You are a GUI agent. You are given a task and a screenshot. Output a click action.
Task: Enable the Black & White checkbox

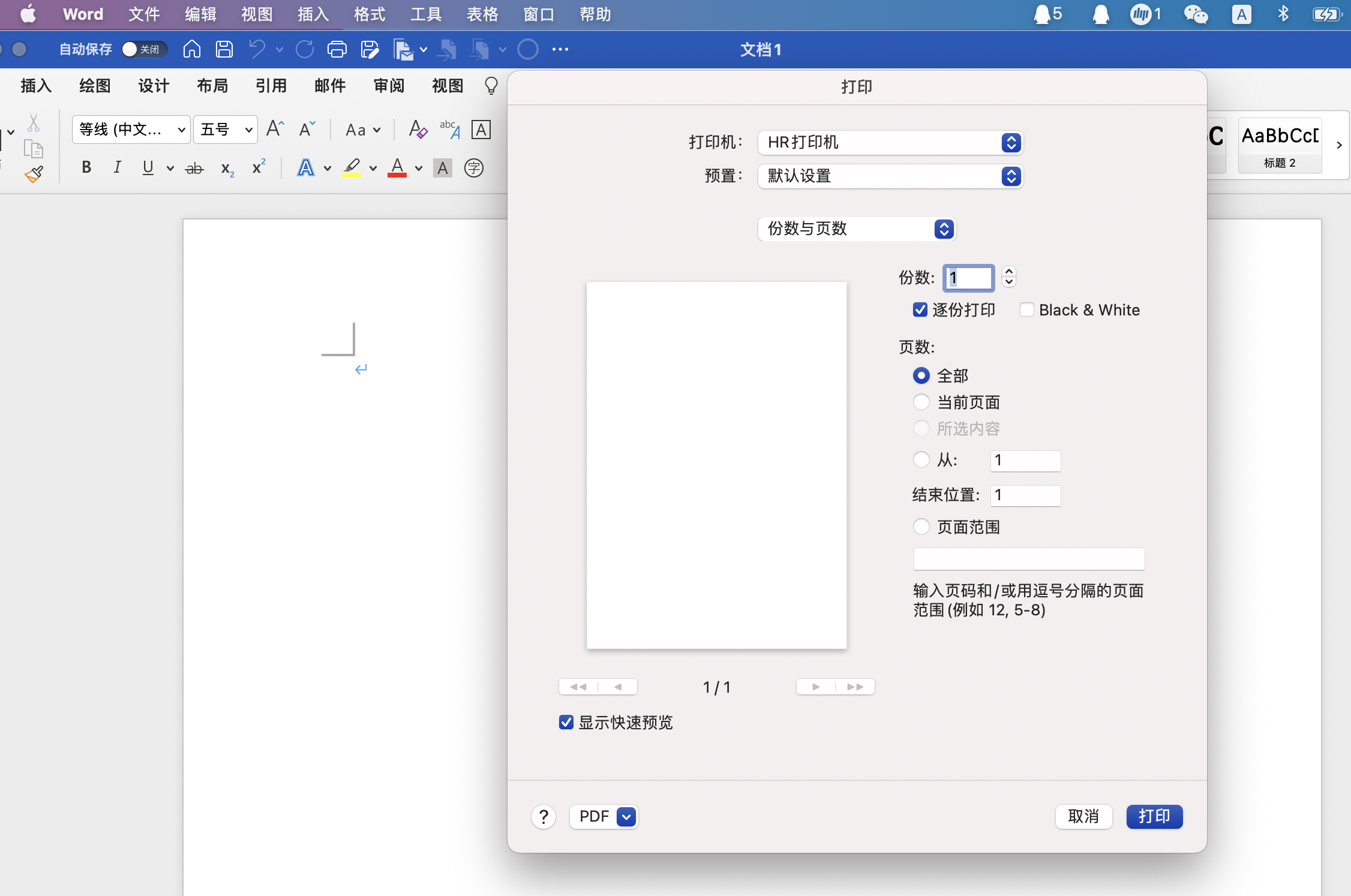(x=1027, y=309)
